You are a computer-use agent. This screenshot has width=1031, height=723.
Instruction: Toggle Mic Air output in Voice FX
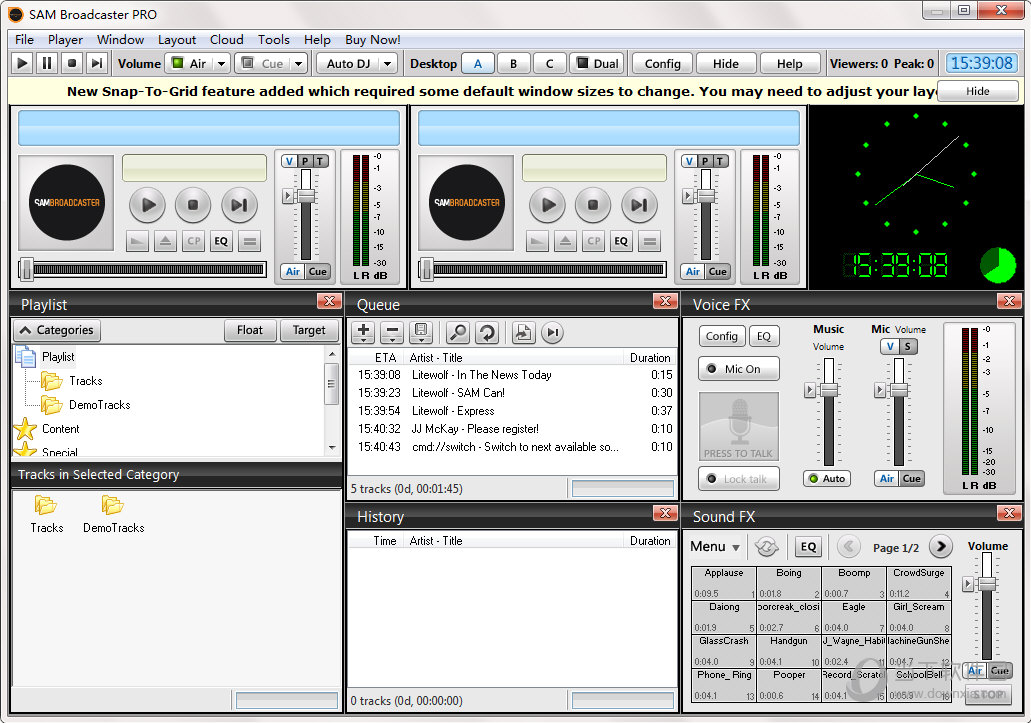[886, 478]
